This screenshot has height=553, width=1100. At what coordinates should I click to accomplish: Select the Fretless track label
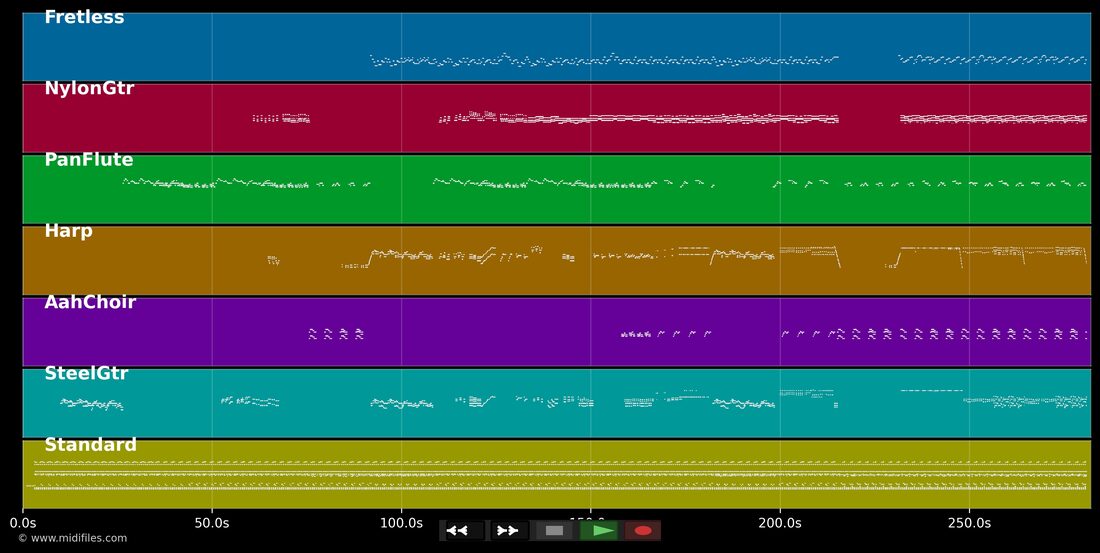[x=84, y=18]
